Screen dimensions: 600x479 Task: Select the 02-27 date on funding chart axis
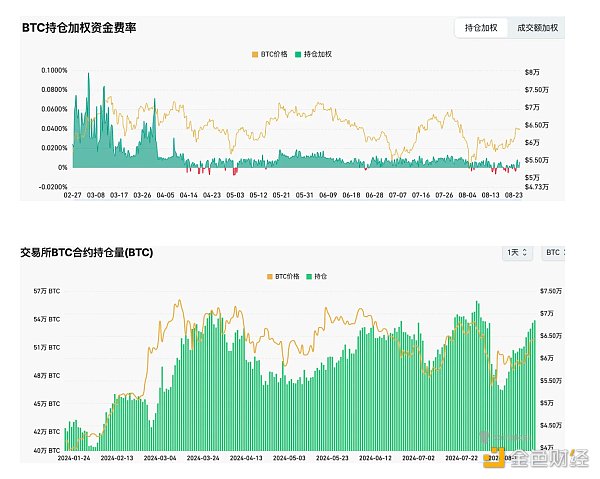[71, 196]
